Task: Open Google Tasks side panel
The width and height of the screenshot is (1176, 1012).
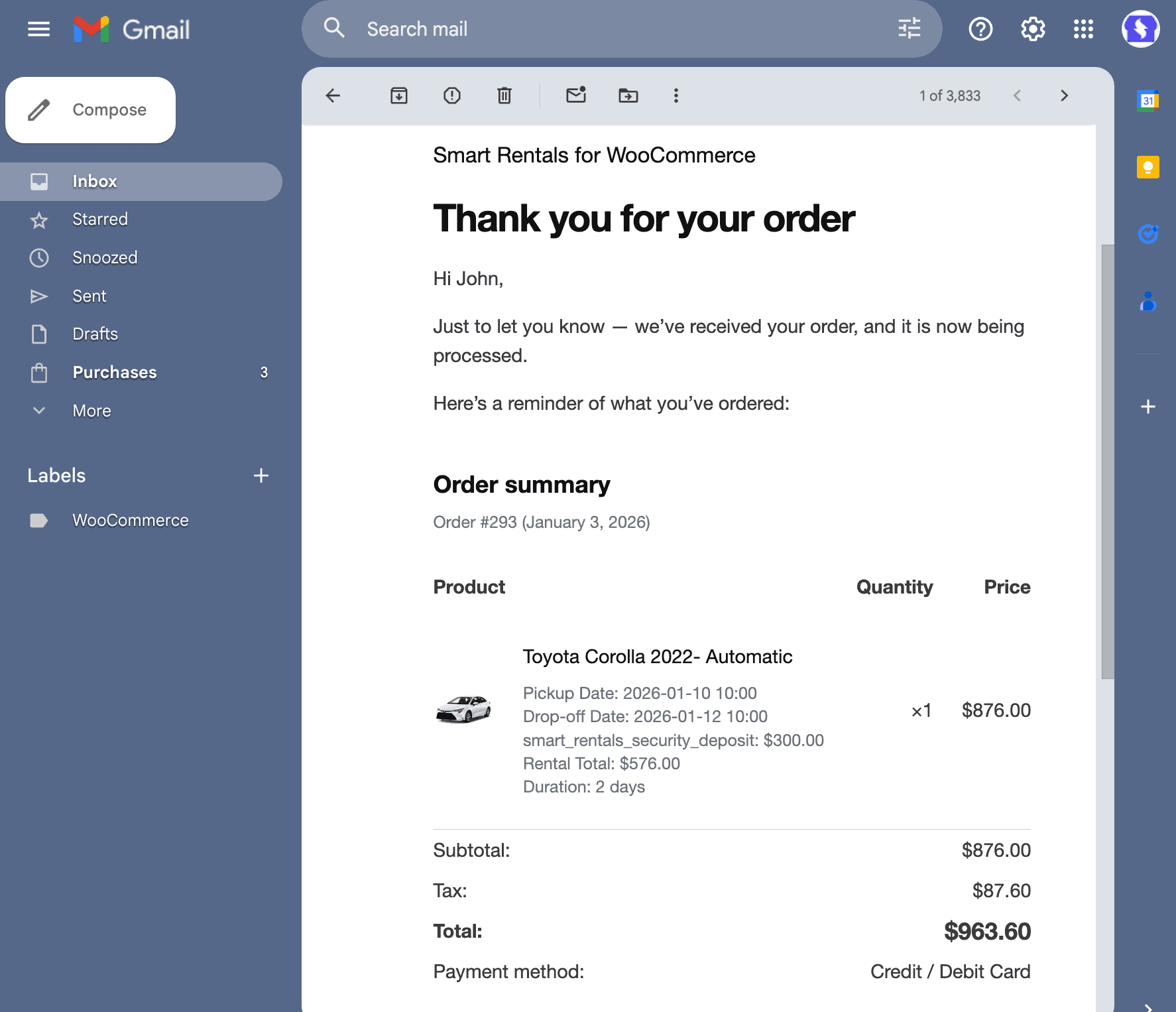Action: (x=1147, y=233)
